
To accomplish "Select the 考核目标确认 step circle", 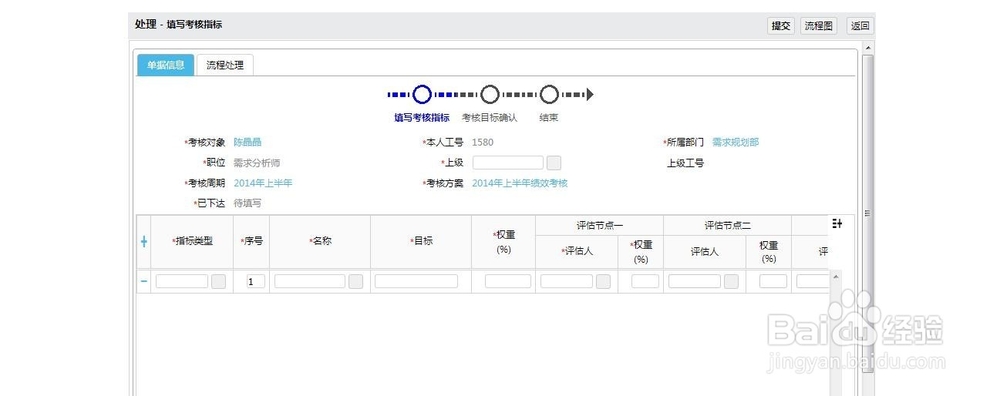I will (489, 94).
